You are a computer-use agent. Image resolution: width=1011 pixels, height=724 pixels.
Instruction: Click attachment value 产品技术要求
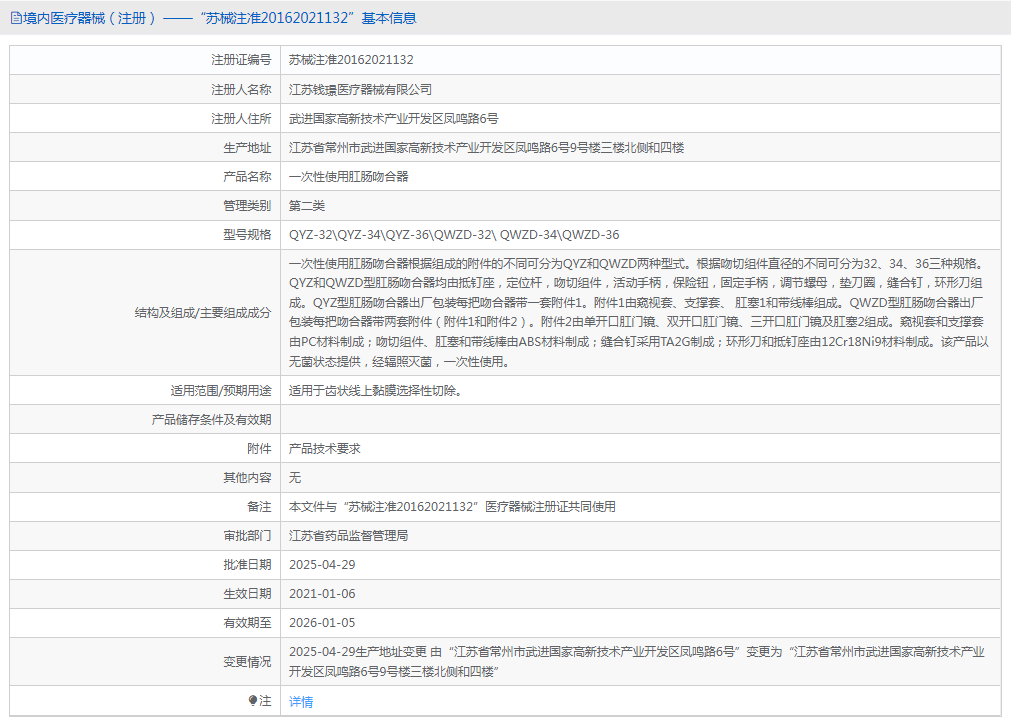point(324,449)
